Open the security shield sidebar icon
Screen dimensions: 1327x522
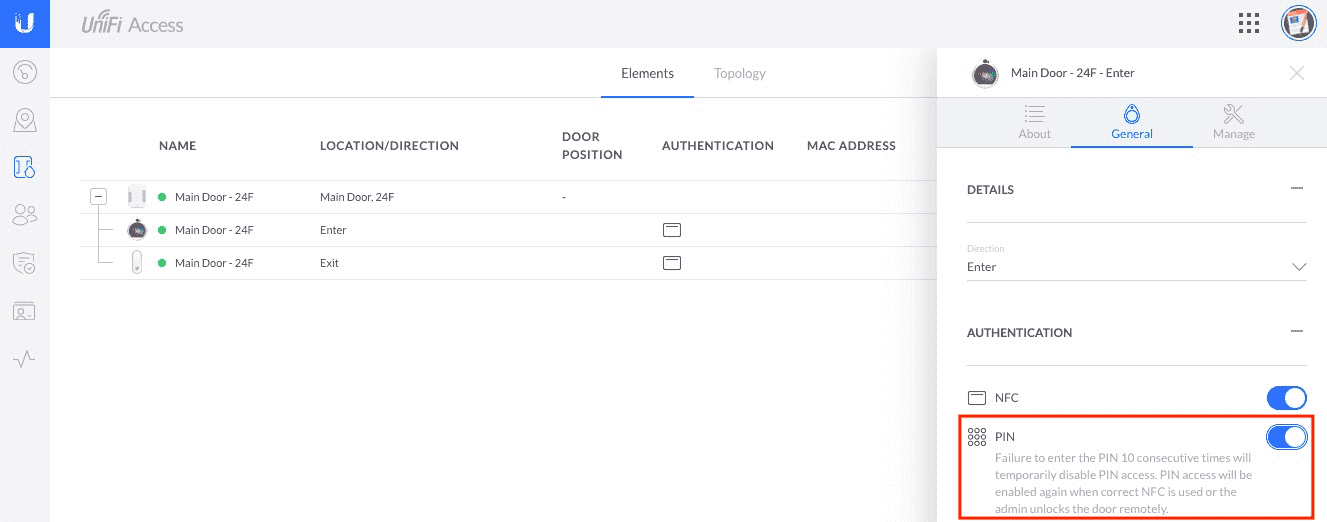coord(25,263)
